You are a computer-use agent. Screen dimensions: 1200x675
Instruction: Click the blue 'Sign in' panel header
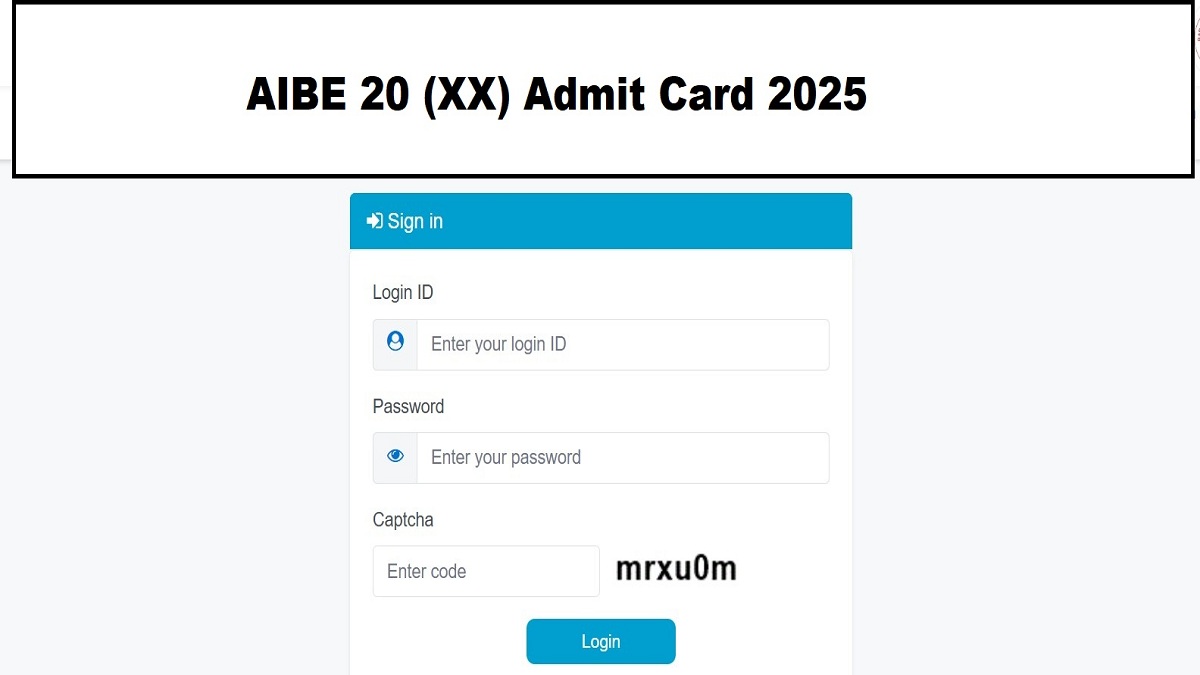(600, 221)
